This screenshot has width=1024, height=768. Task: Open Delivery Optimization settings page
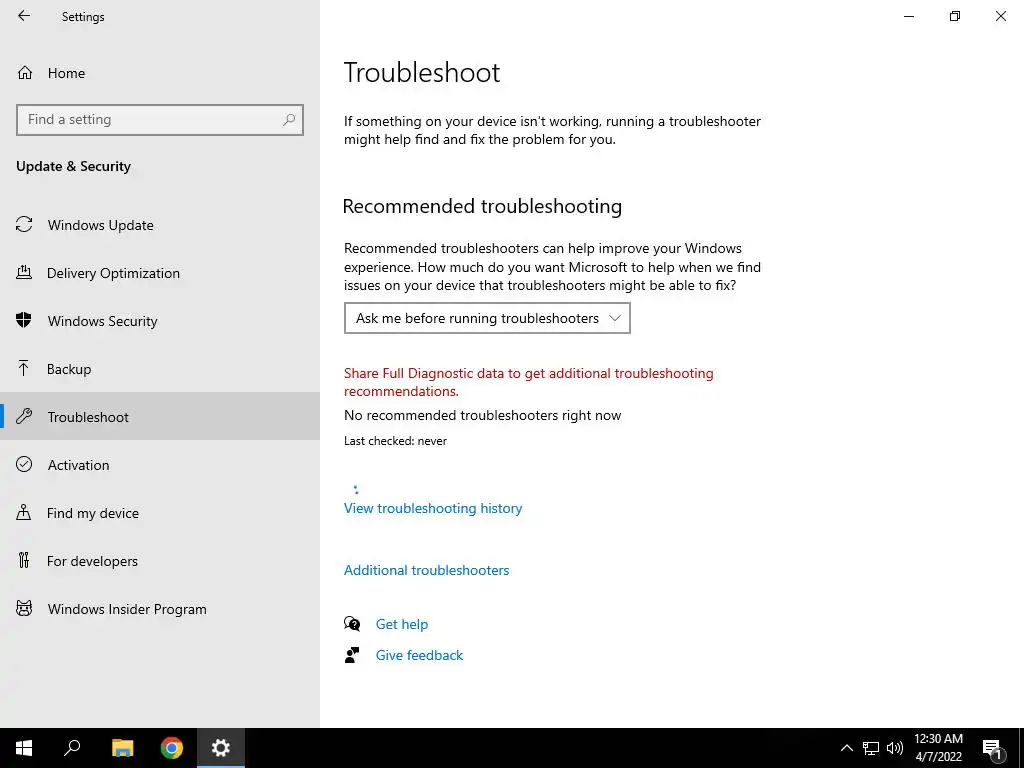tap(160, 273)
